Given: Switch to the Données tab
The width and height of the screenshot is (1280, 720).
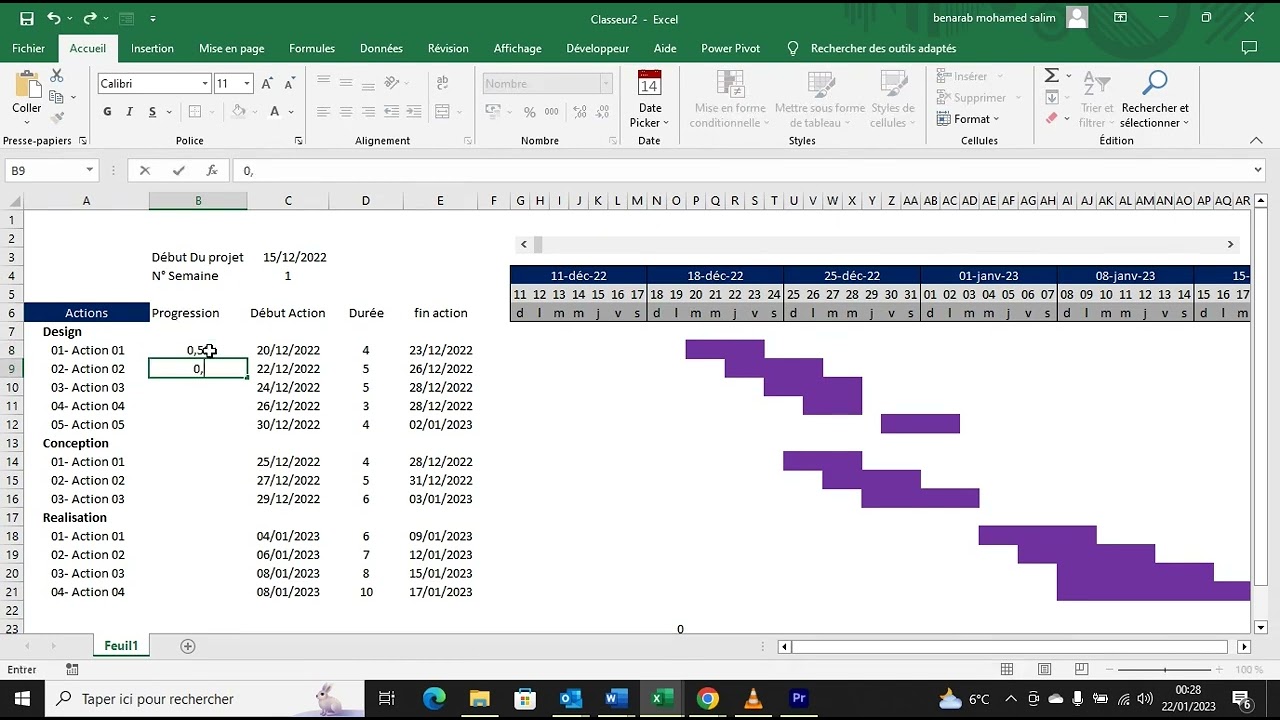Looking at the screenshot, I should [381, 48].
